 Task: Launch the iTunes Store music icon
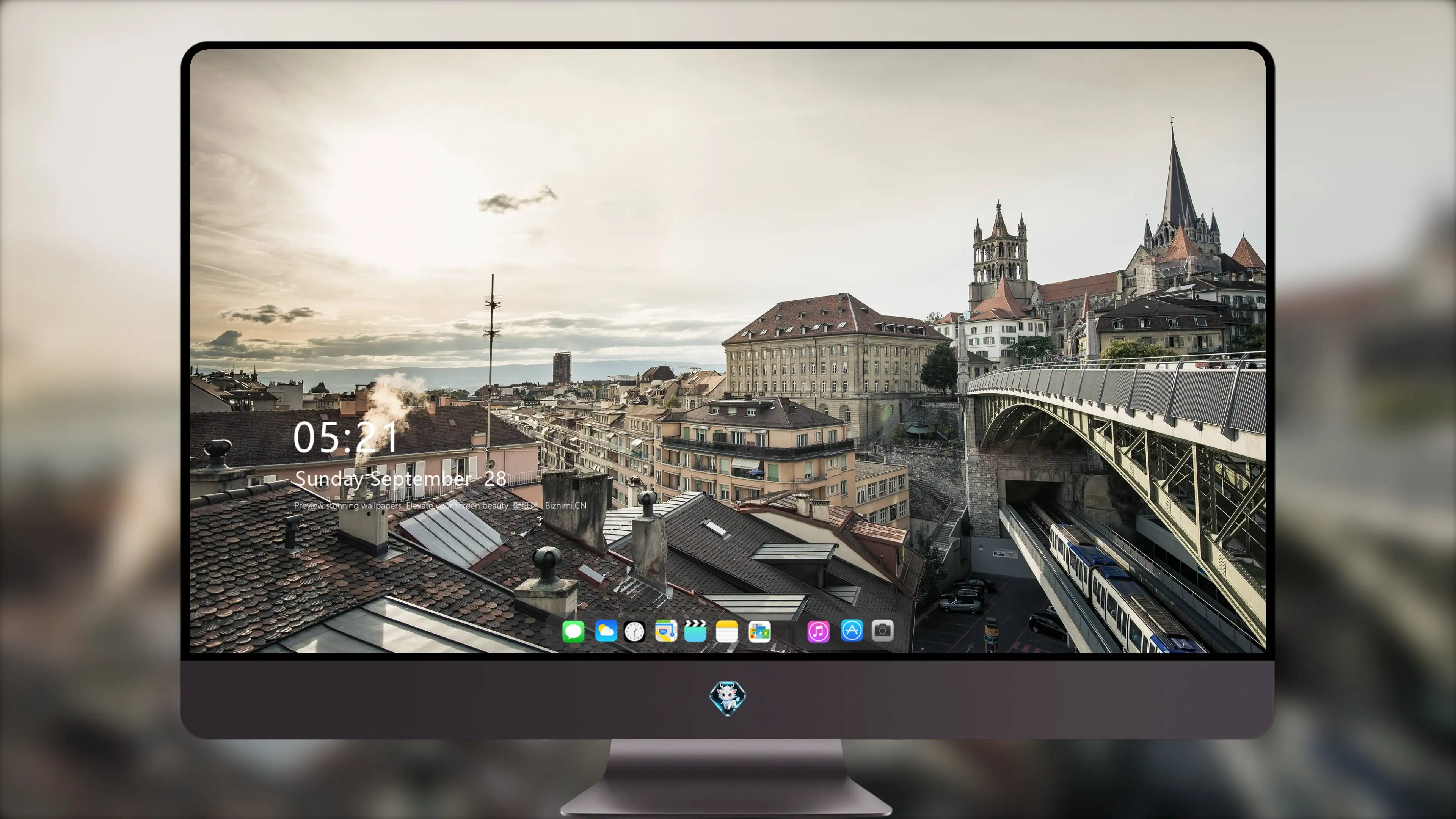819,631
